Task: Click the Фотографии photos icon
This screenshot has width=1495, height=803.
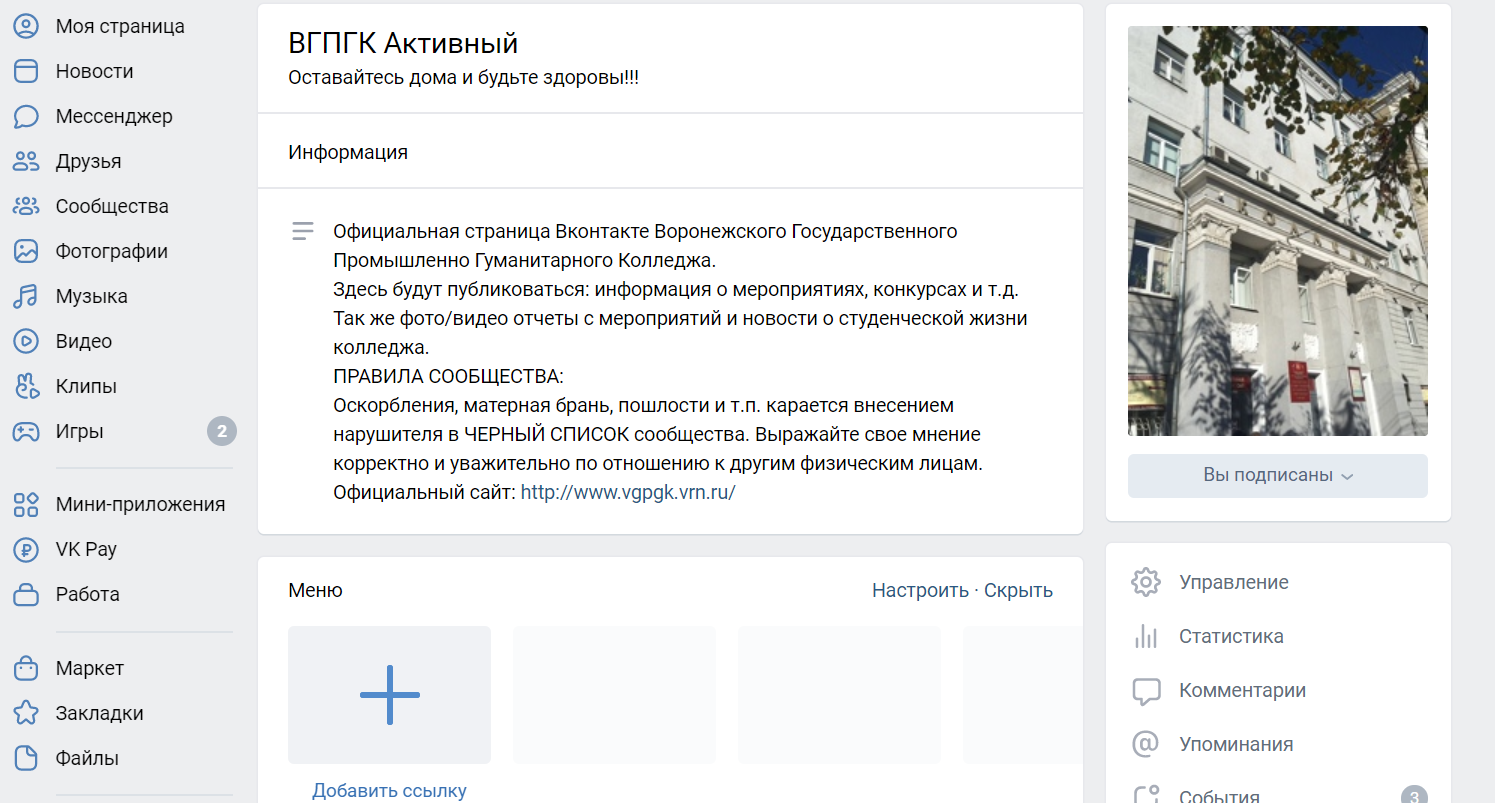Action: [26, 251]
